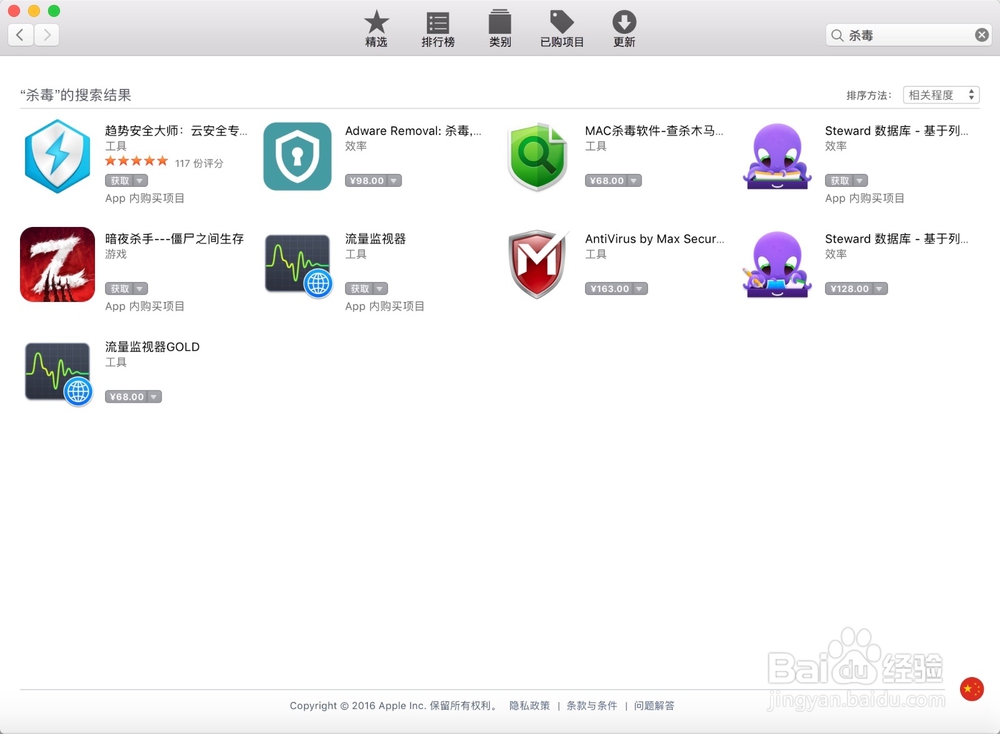
Task: Click 获取 for 暗夜杀手 game
Action: pos(119,288)
